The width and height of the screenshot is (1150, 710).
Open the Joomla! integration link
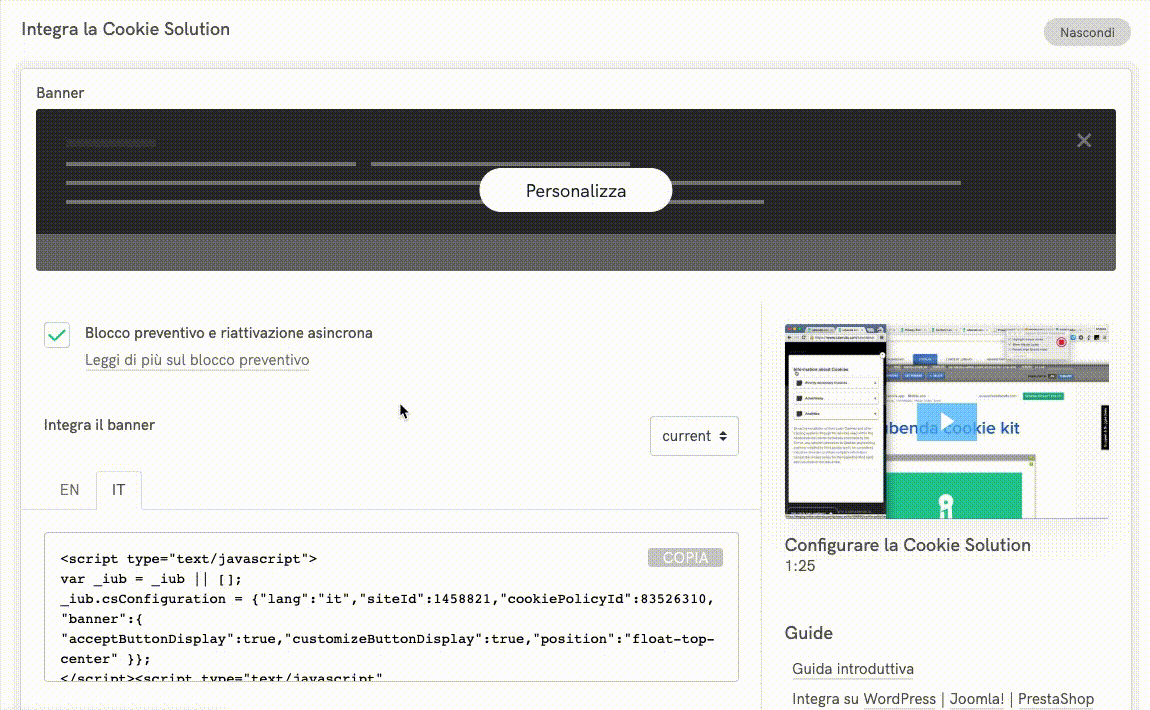click(976, 698)
